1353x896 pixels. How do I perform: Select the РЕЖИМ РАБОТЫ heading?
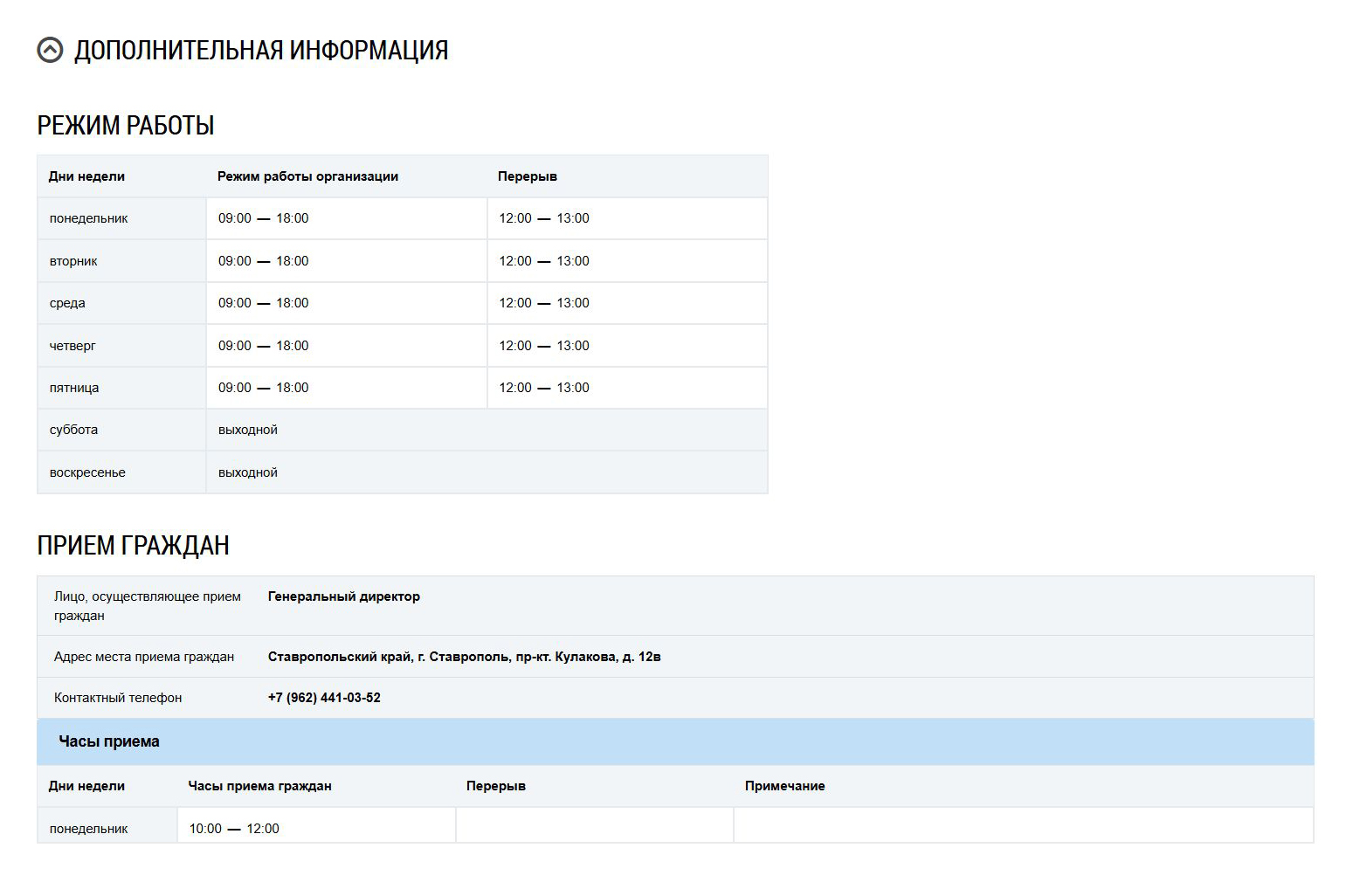[124, 125]
